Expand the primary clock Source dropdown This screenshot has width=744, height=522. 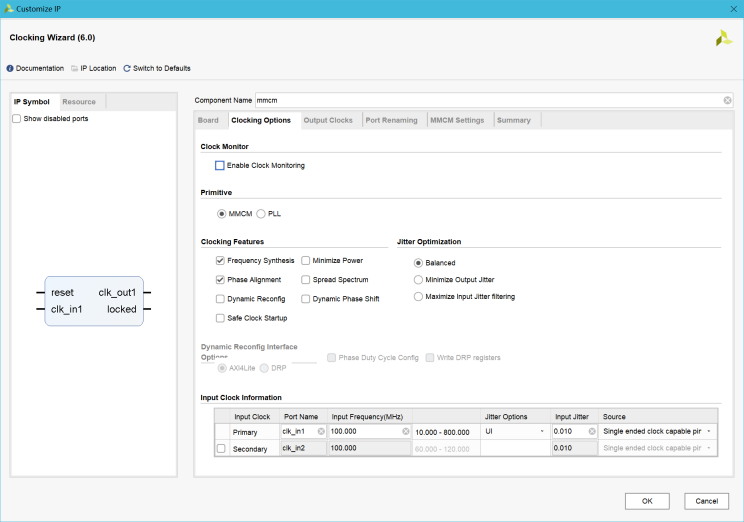pyautogui.click(x=709, y=432)
